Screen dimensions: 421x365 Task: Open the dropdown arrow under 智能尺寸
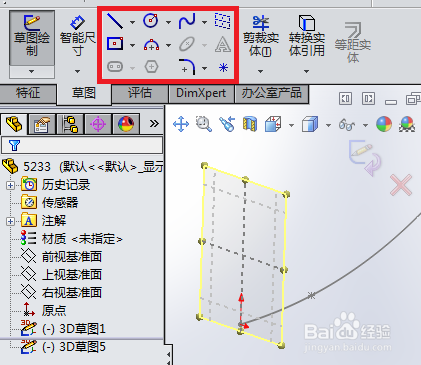coord(77,71)
